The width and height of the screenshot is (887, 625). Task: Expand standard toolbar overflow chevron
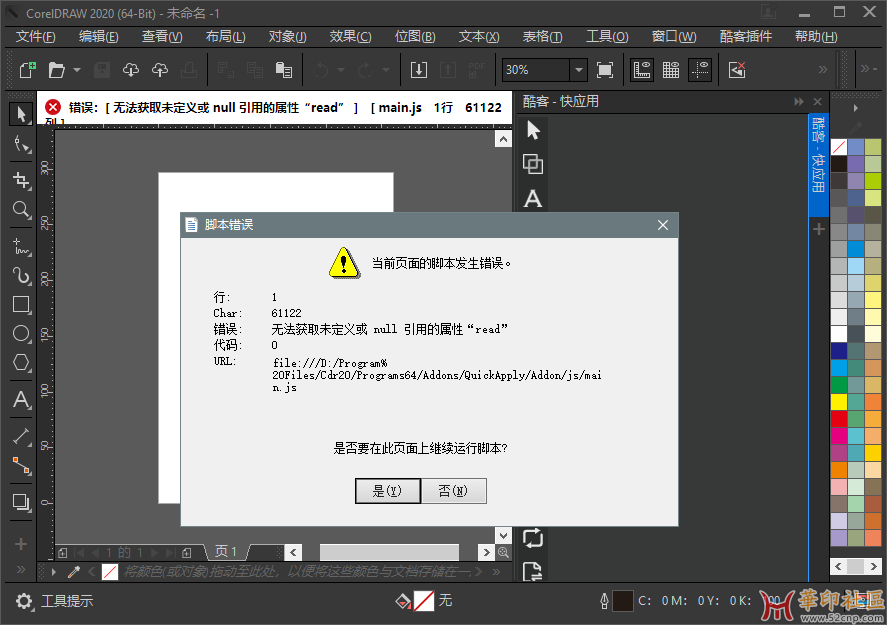[x=823, y=70]
